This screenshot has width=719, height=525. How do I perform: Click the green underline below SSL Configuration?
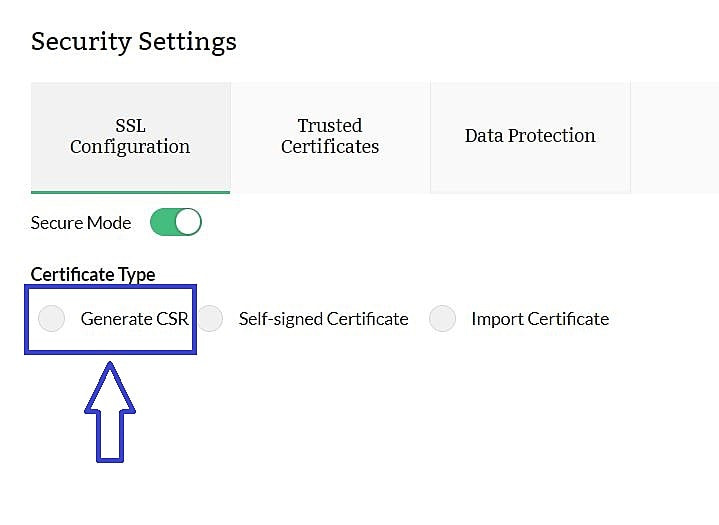[130, 191]
